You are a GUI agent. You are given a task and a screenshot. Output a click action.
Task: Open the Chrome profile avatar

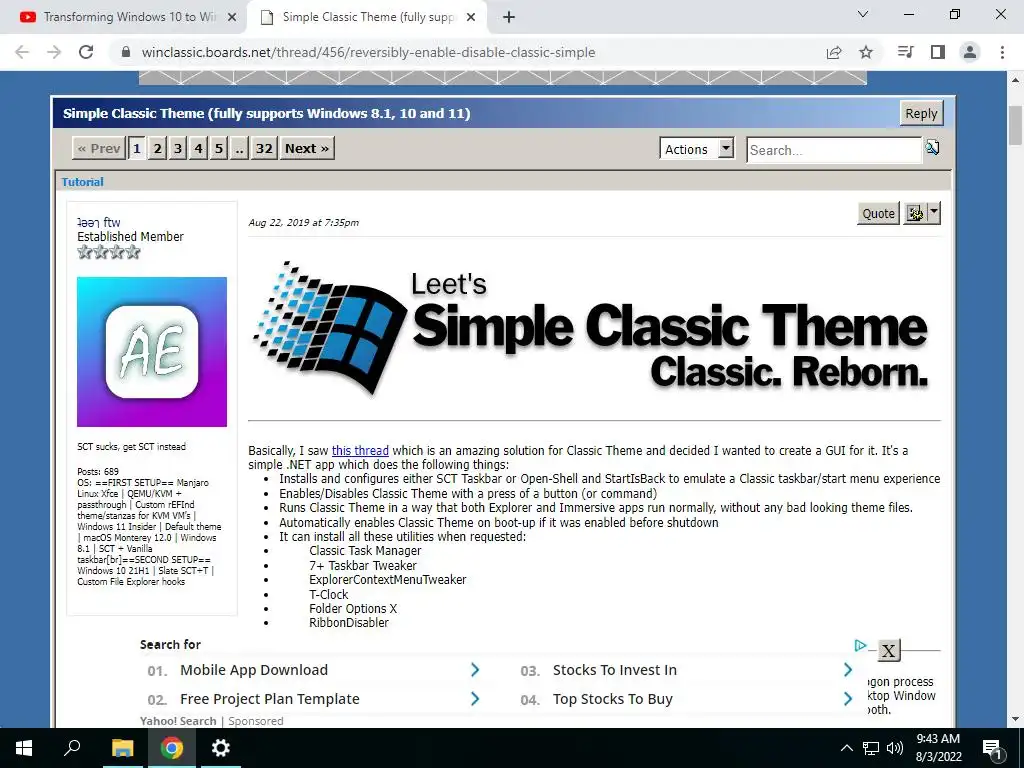click(x=970, y=52)
